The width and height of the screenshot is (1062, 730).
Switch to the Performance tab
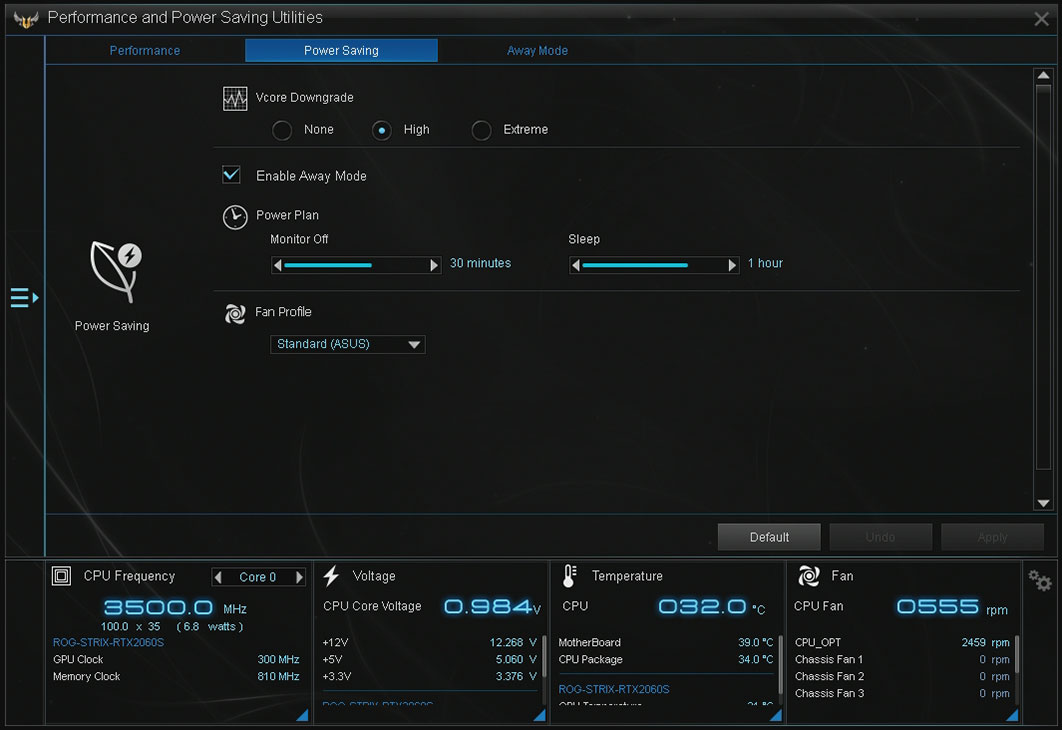click(x=145, y=51)
